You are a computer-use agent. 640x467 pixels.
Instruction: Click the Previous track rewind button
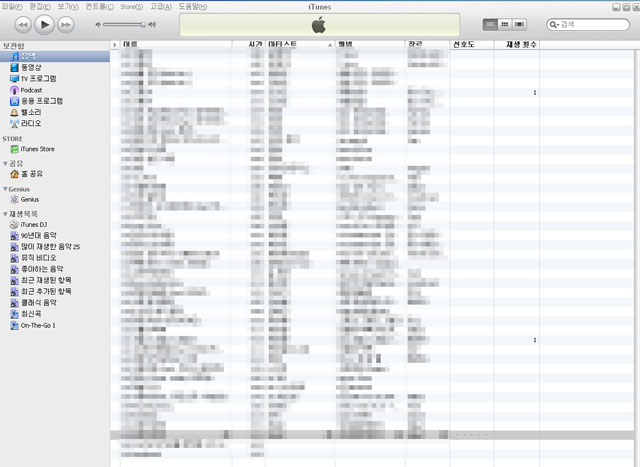(x=23, y=25)
